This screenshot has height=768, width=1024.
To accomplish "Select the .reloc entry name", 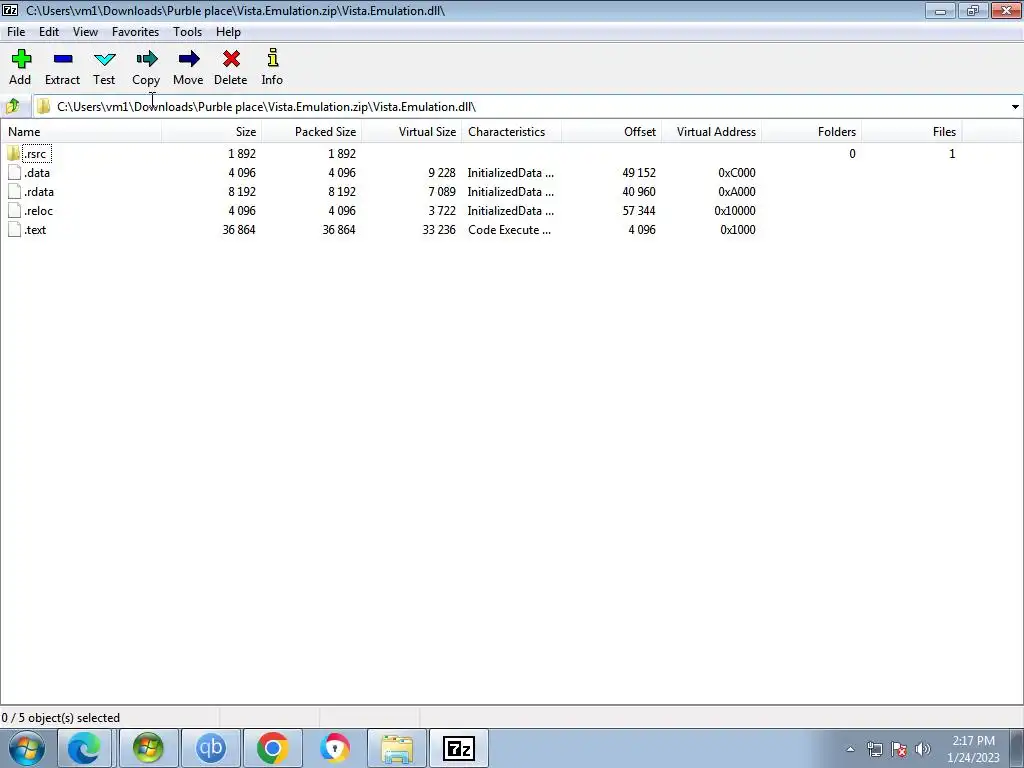I will [x=38, y=211].
